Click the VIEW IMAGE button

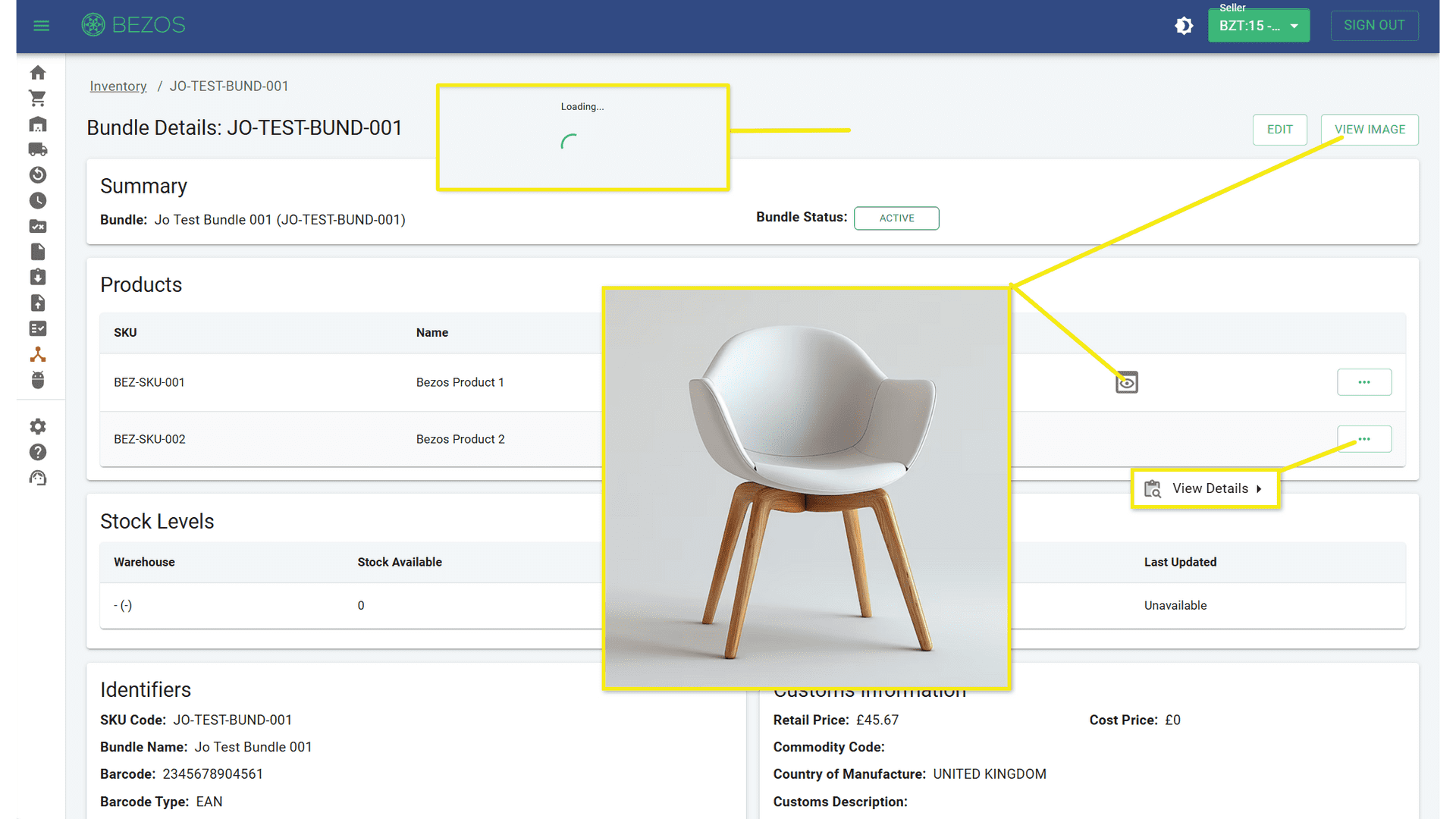(x=1370, y=129)
